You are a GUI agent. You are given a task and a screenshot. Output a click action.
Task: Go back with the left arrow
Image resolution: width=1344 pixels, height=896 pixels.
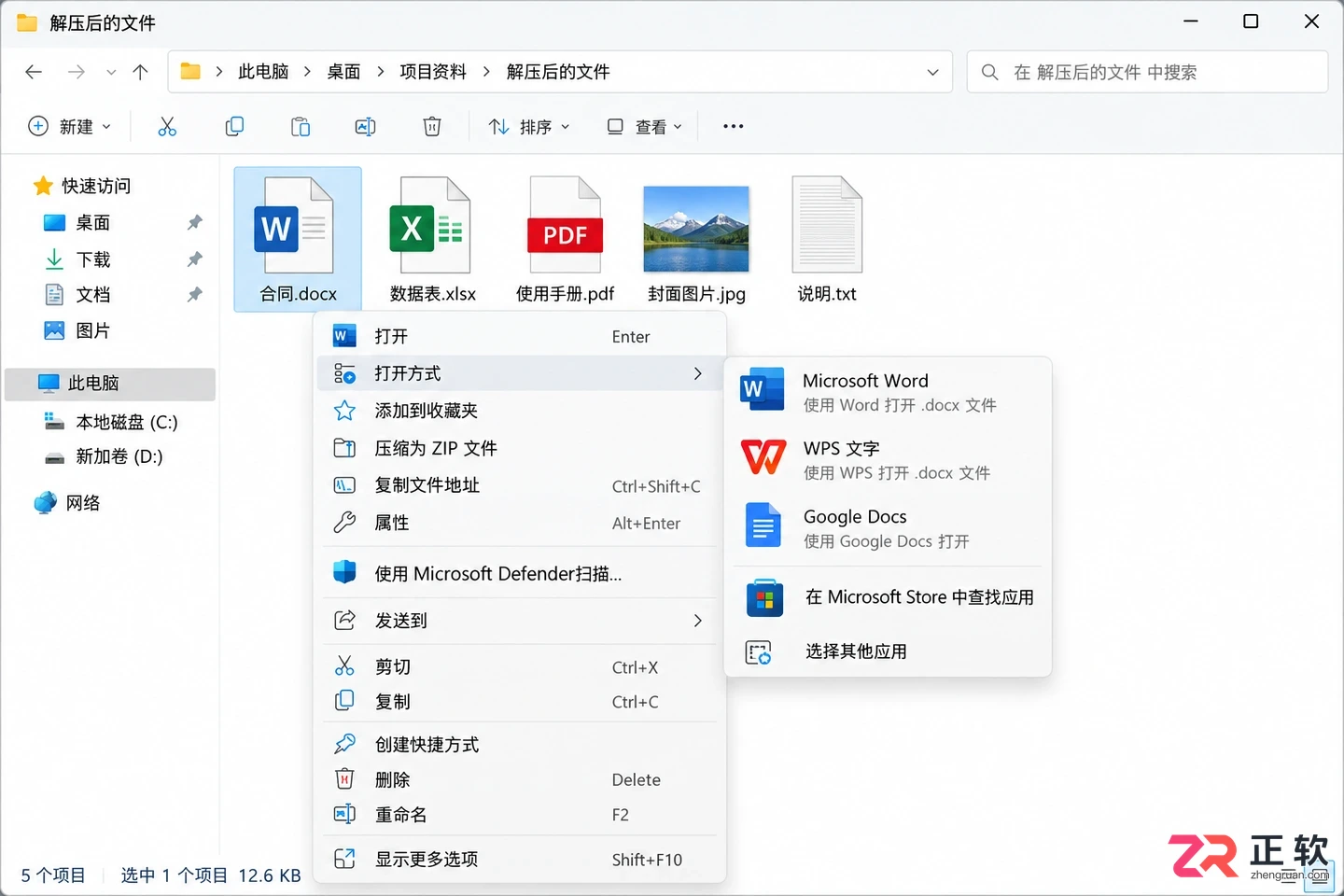coord(34,72)
